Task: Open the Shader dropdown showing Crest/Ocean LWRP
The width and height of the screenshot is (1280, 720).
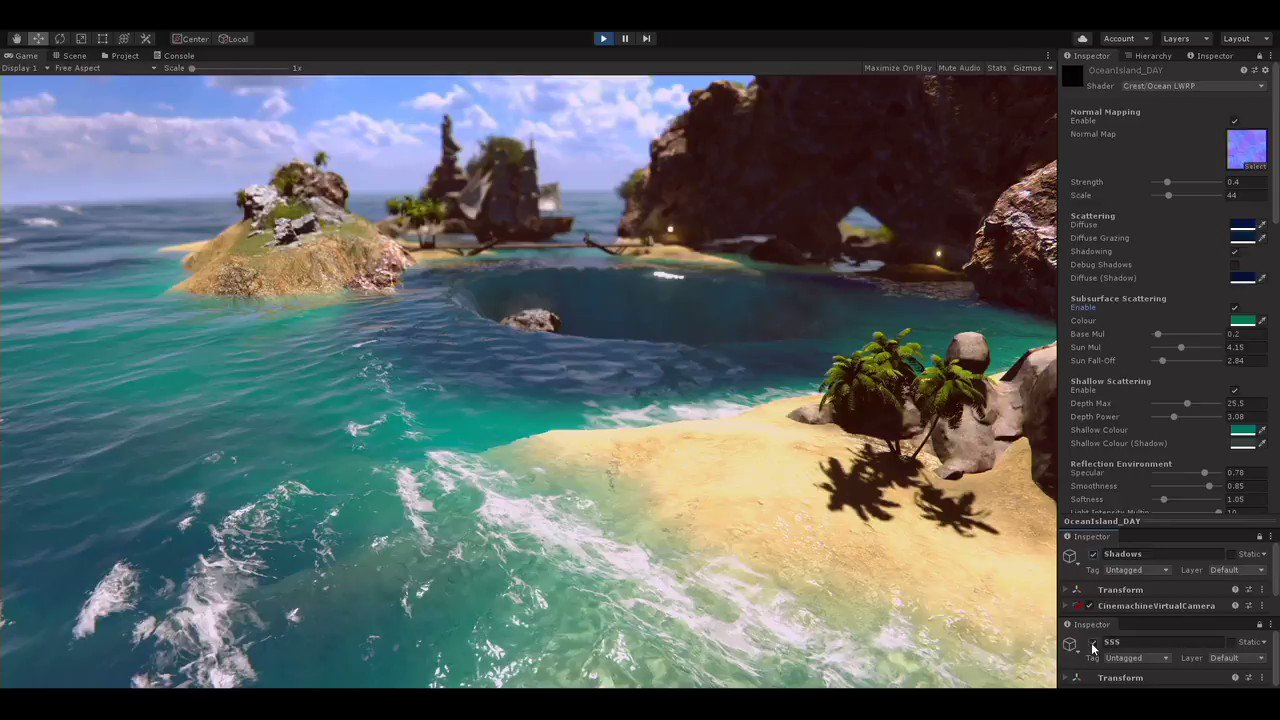Action: point(1193,86)
